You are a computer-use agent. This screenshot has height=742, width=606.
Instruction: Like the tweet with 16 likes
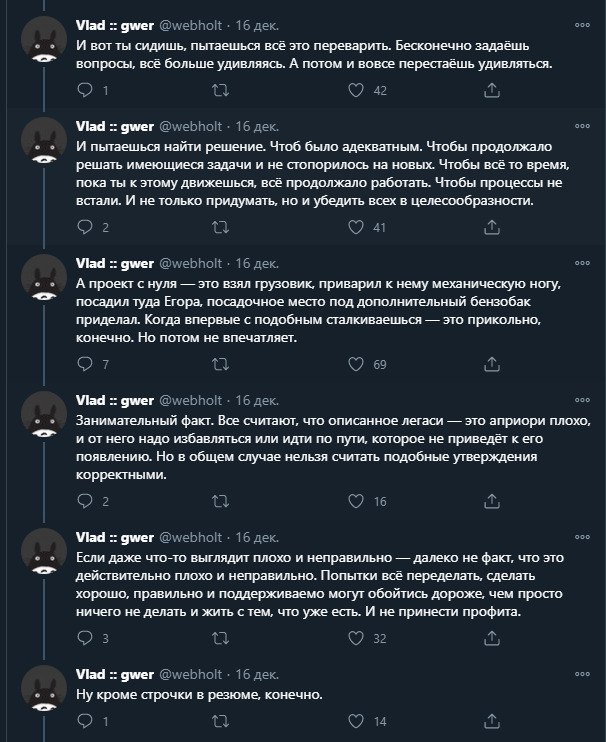pos(354,501)
